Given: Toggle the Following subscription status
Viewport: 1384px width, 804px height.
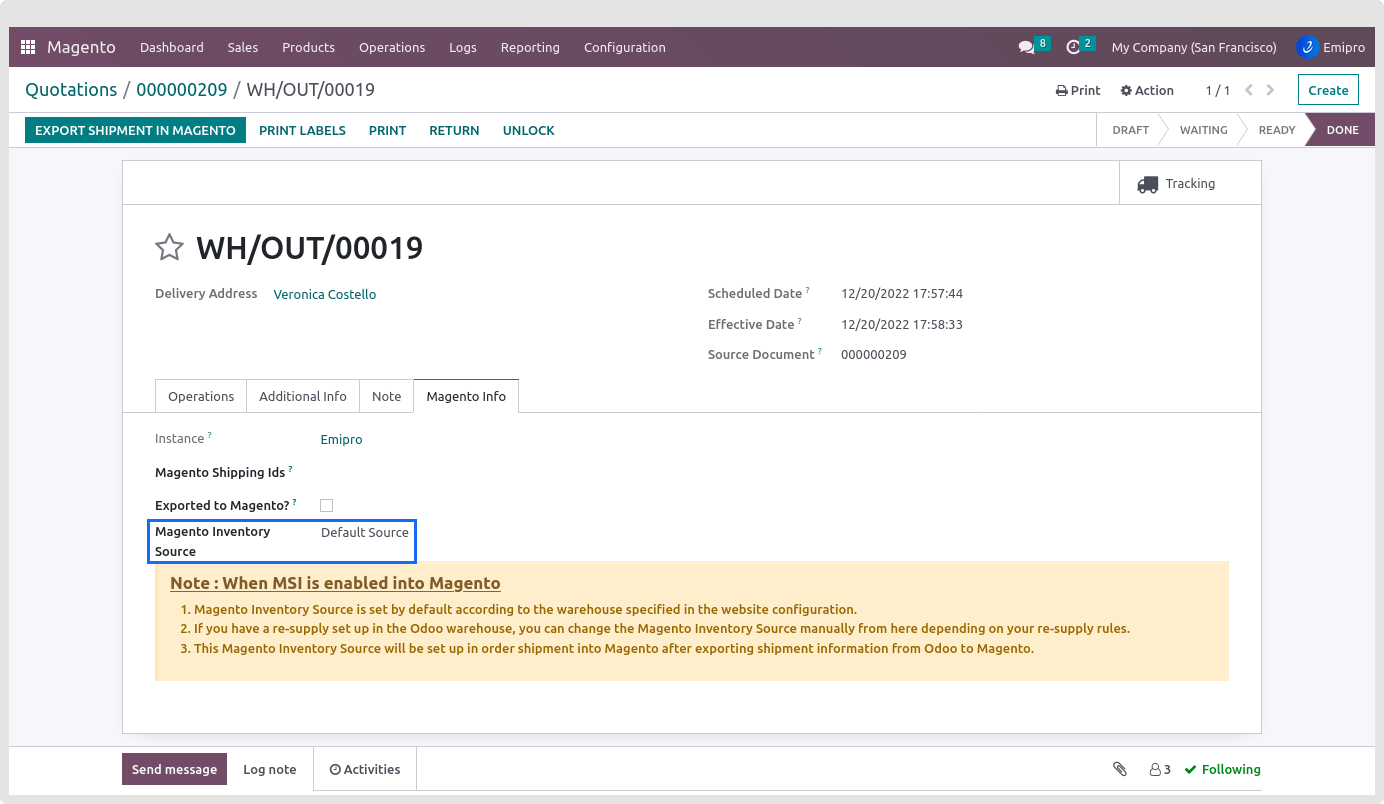Looking at the screenshot, I should (1222, 769).
